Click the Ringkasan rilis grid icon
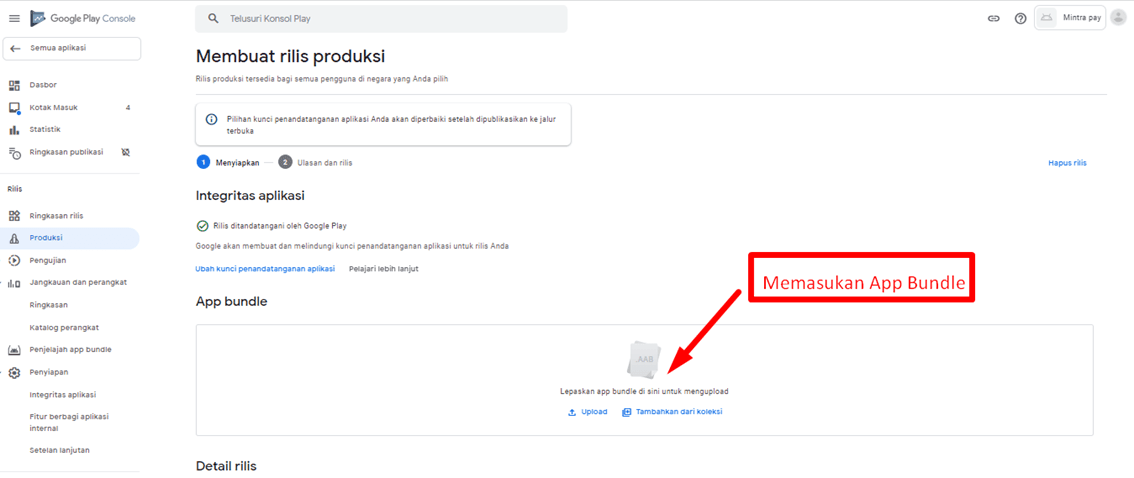Image resolution: width=1134 pixels, height=478 pixels. 14,215
